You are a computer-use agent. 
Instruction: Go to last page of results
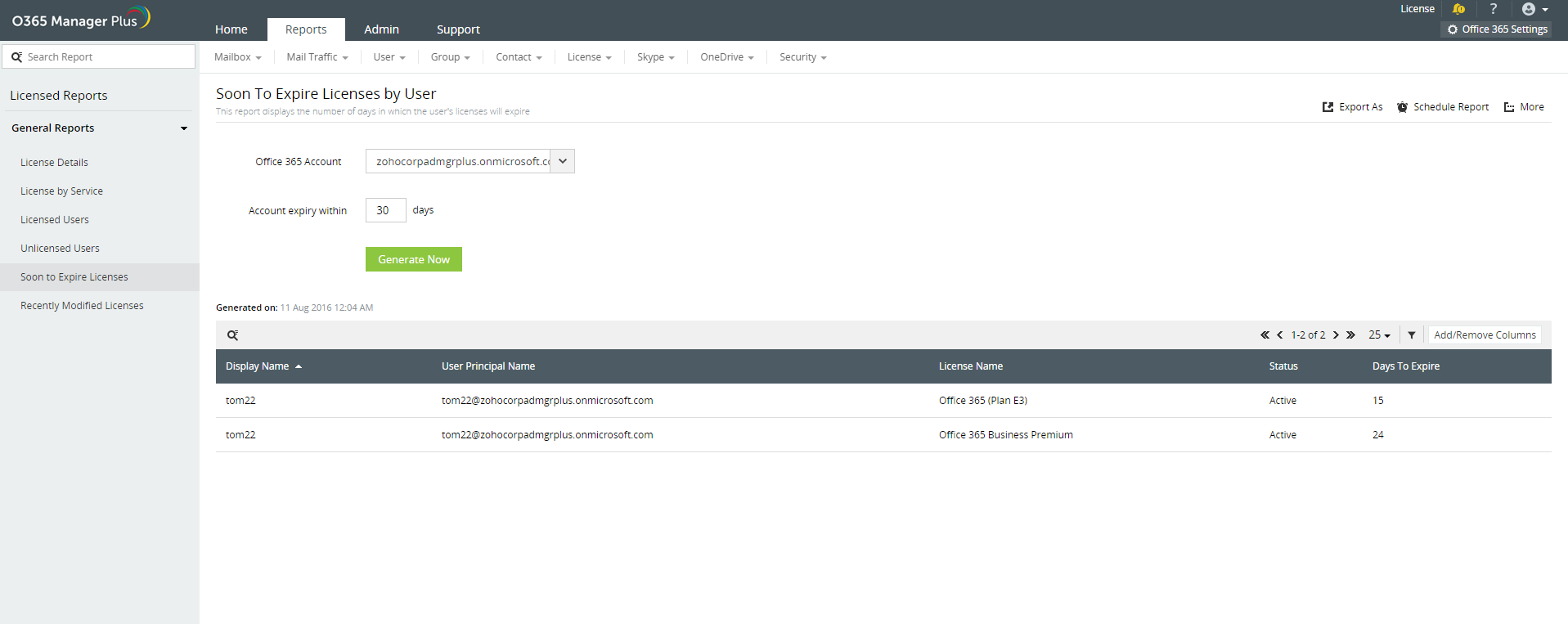(1350, 335)
